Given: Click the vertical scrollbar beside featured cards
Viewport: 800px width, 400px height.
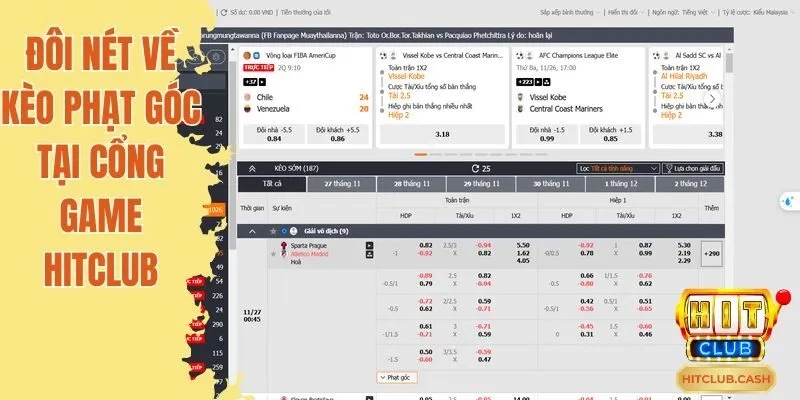Looking at the screenshot, I should pos(729,63).
